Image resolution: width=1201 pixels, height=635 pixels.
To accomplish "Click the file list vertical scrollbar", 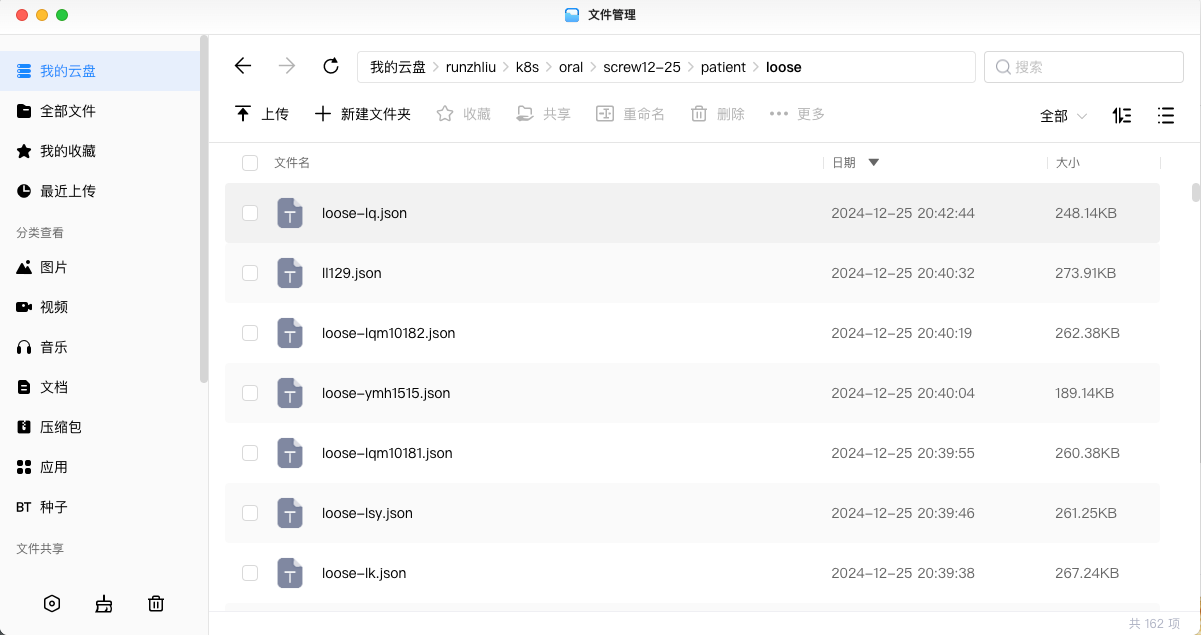I will [1195, 192].
